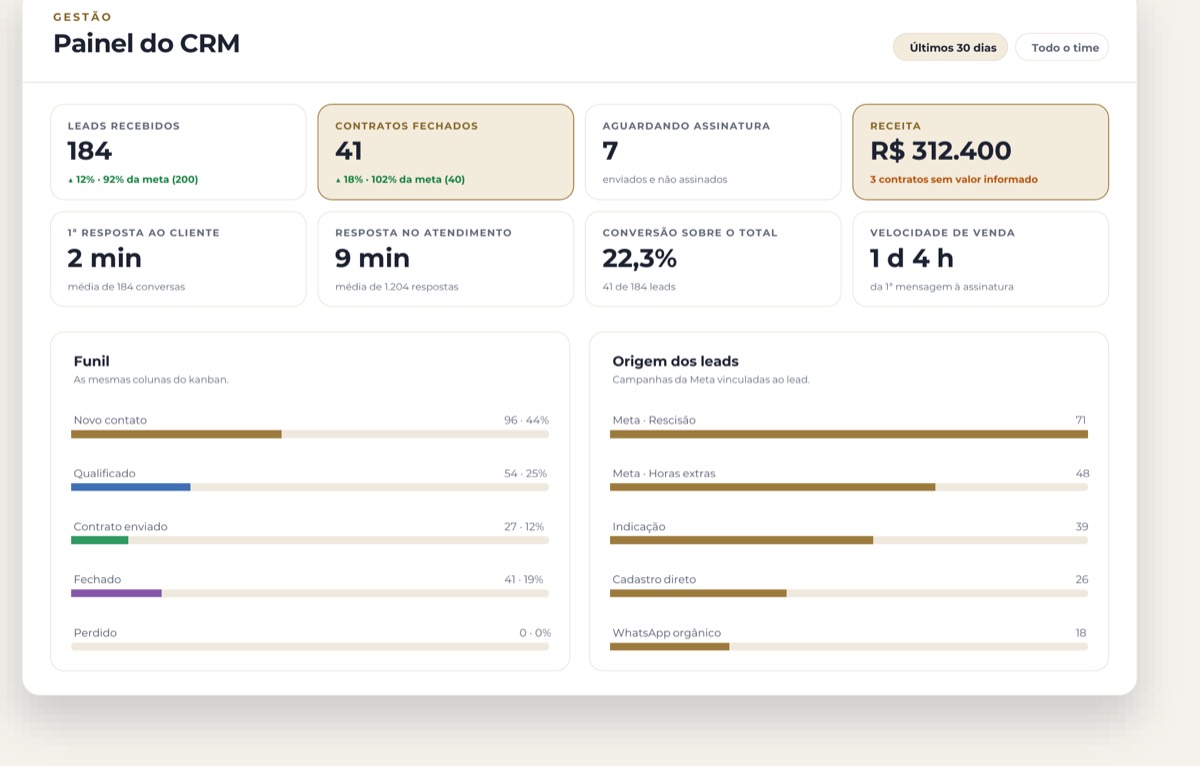Click the empty Perdido funnel bar
Image resolution: width=1200 pixels, height=766 pixels.
(x=310, y=646)
